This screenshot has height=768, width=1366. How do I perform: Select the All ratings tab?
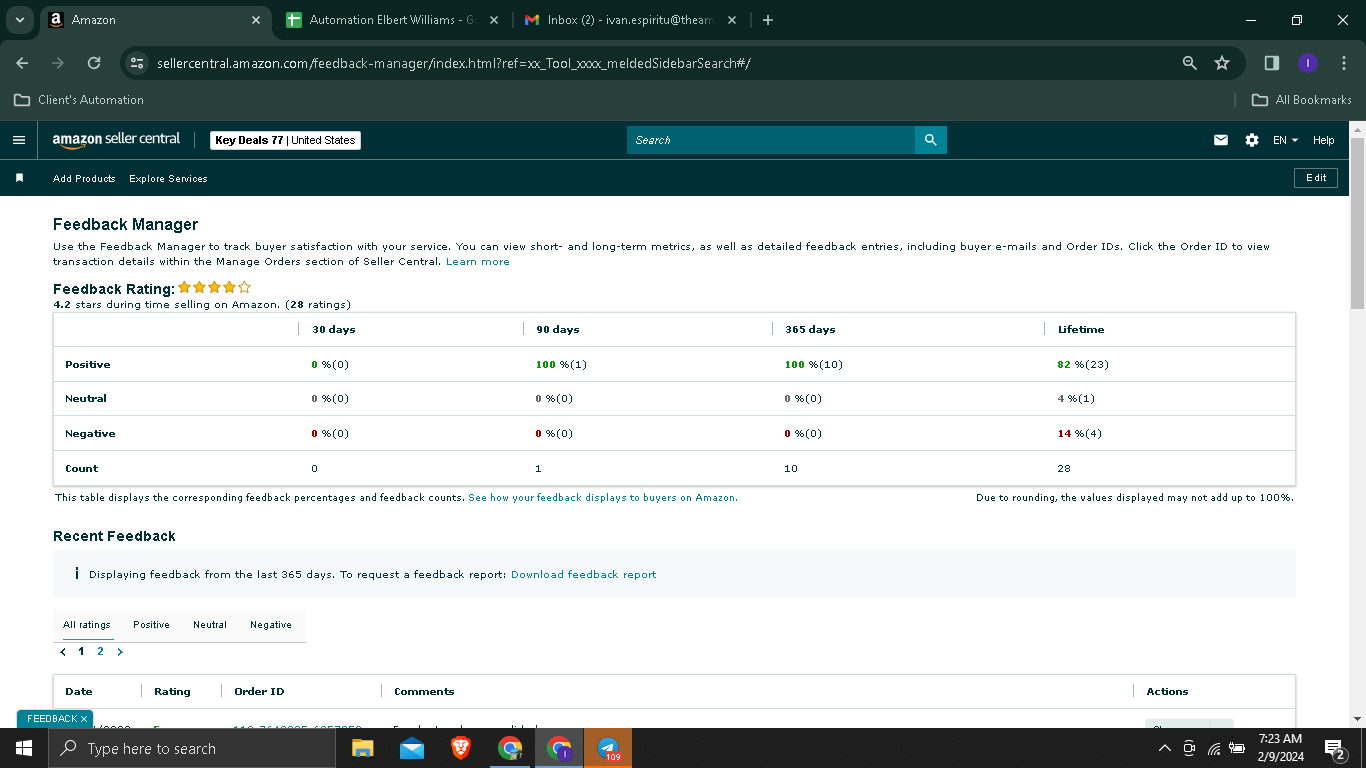[87, 625]
